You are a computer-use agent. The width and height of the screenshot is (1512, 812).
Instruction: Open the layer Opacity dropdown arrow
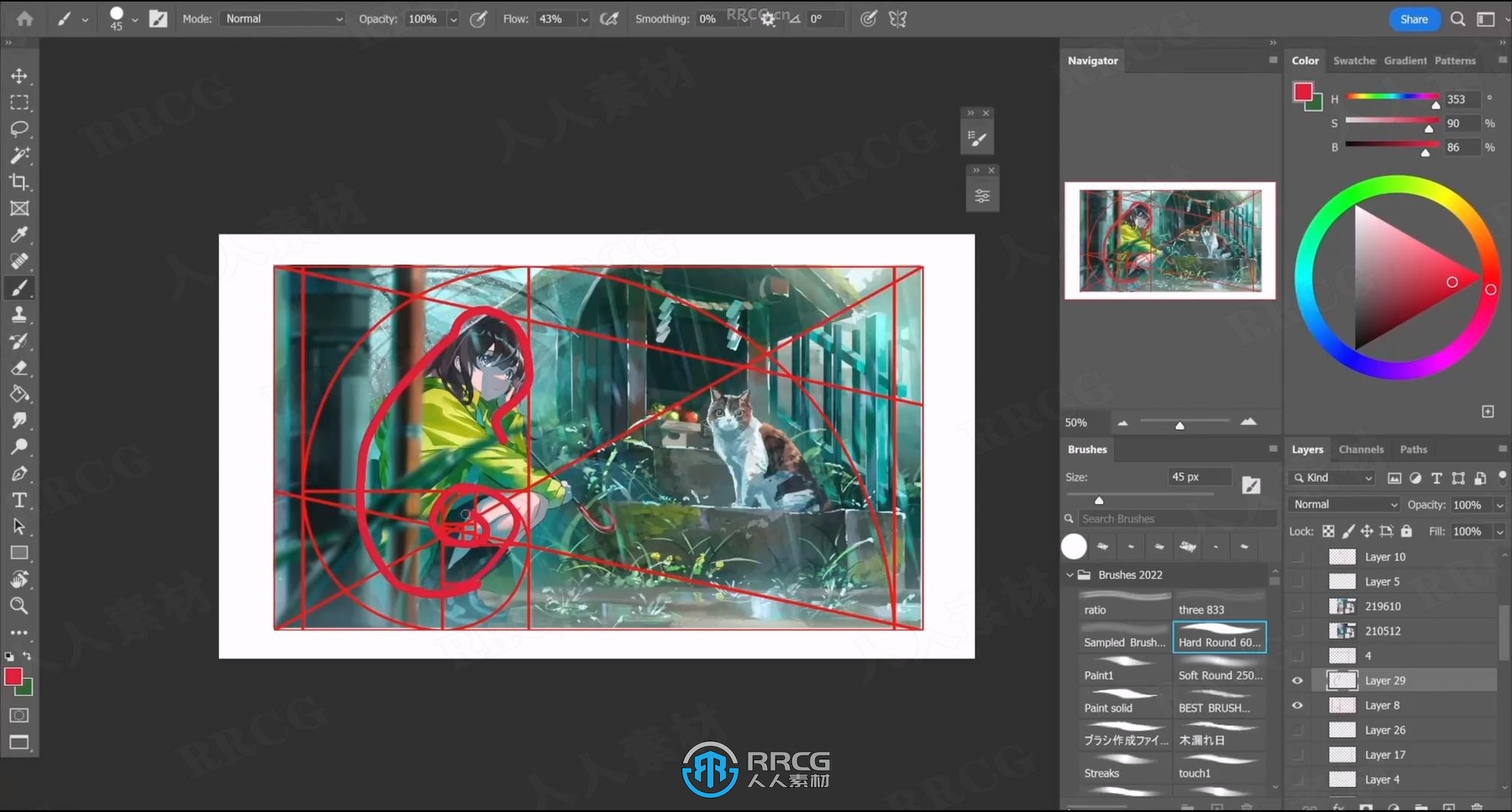[x=1499, y=505]
